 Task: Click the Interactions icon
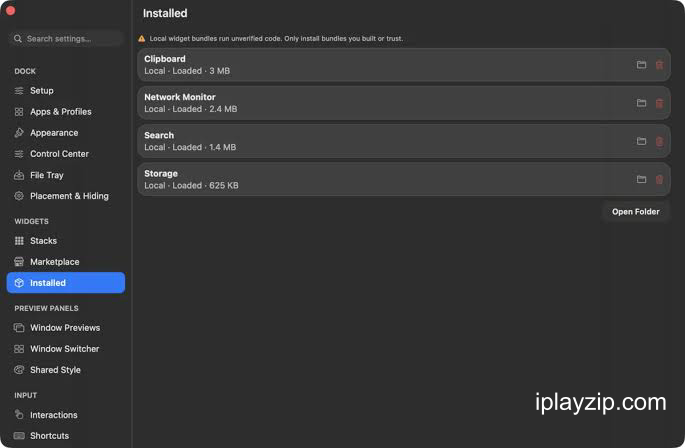[19, 414]
